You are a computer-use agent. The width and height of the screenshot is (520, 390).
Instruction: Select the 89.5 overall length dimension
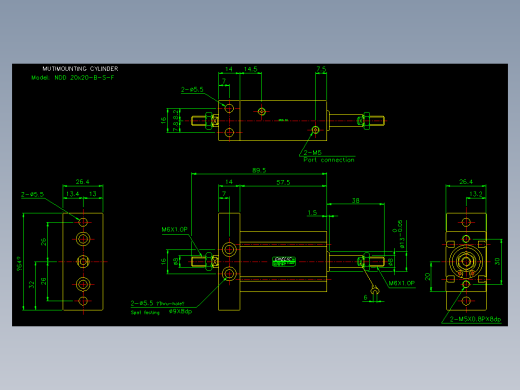pos(259,170)
